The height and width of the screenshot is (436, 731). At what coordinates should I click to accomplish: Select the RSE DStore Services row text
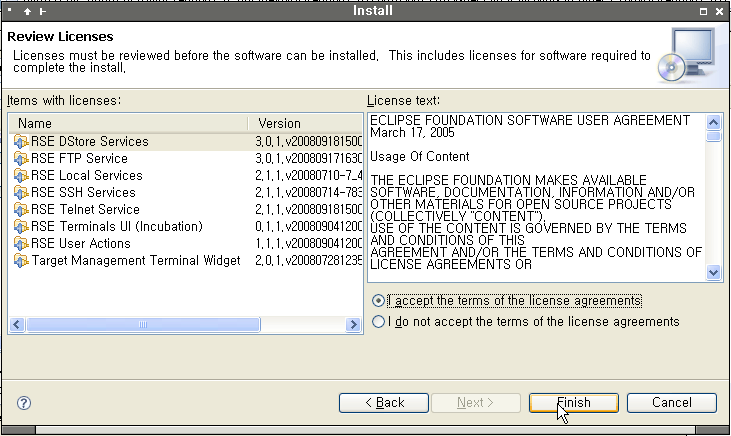pyautogui.click(x=90, y=141)
